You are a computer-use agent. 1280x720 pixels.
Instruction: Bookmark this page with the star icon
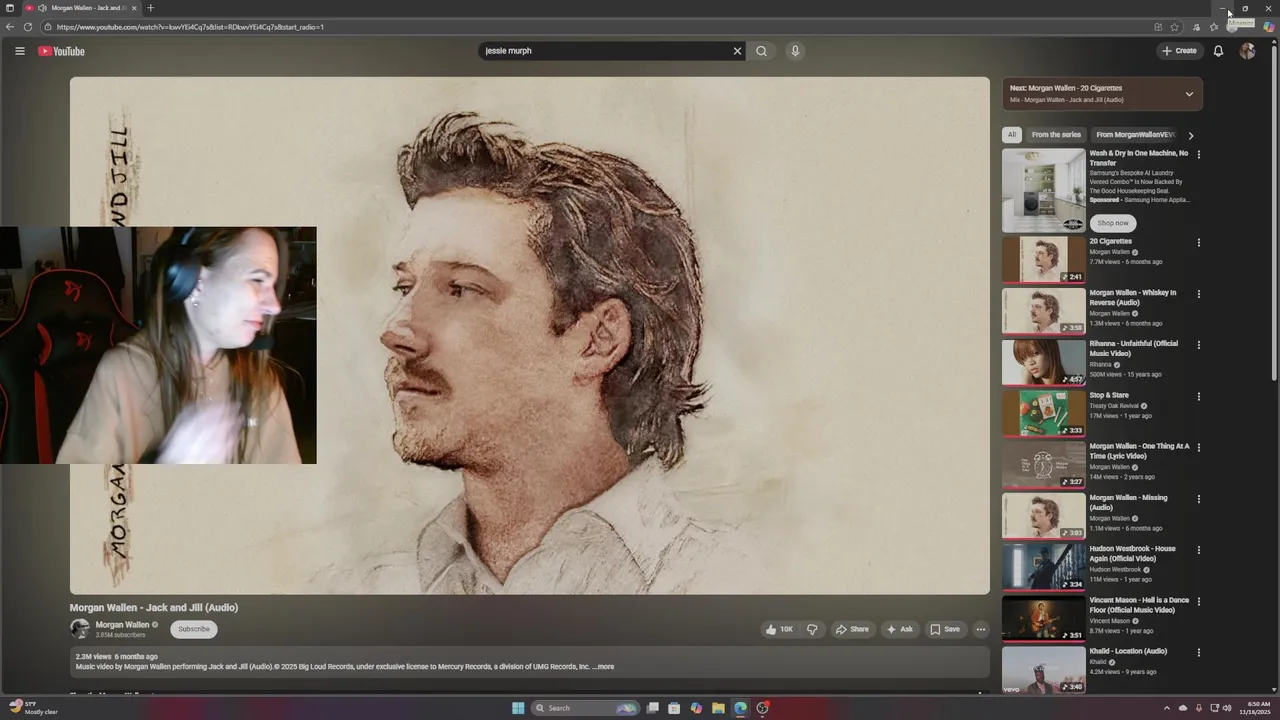pos(1175,27)
